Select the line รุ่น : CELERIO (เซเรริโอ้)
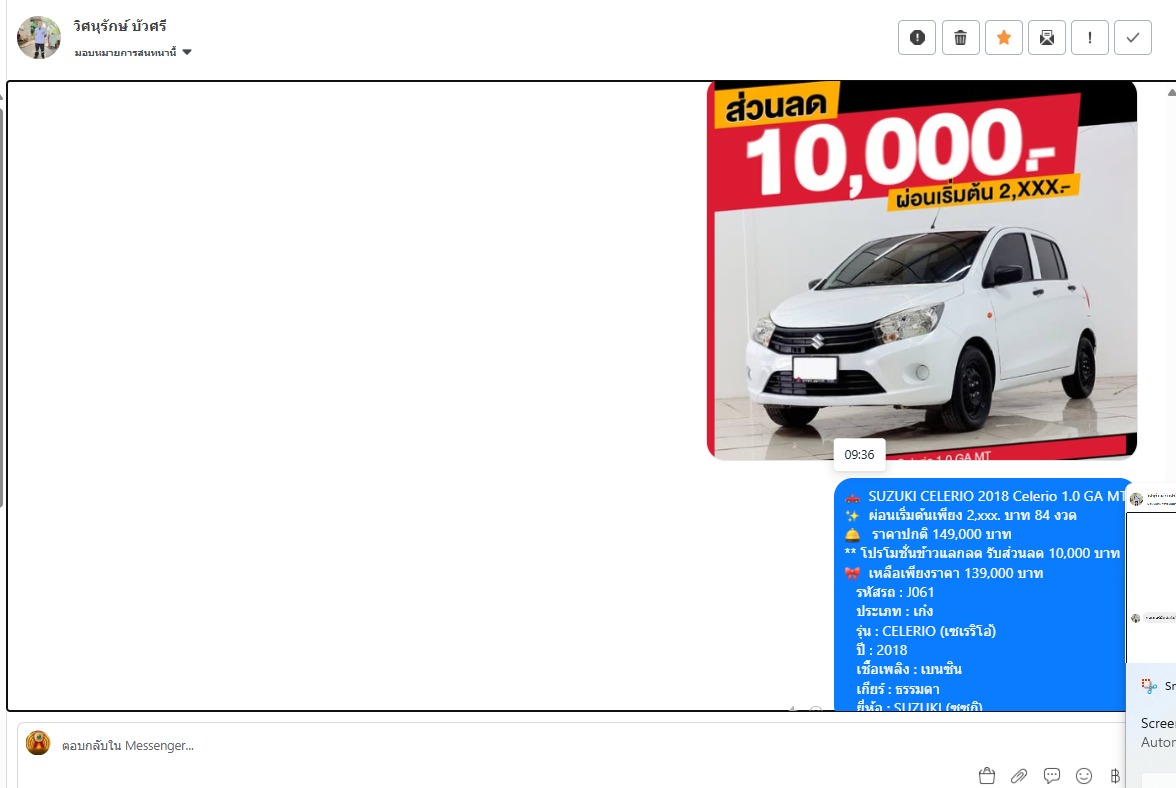Viewport: 1176px width, 788px height. 926,631
